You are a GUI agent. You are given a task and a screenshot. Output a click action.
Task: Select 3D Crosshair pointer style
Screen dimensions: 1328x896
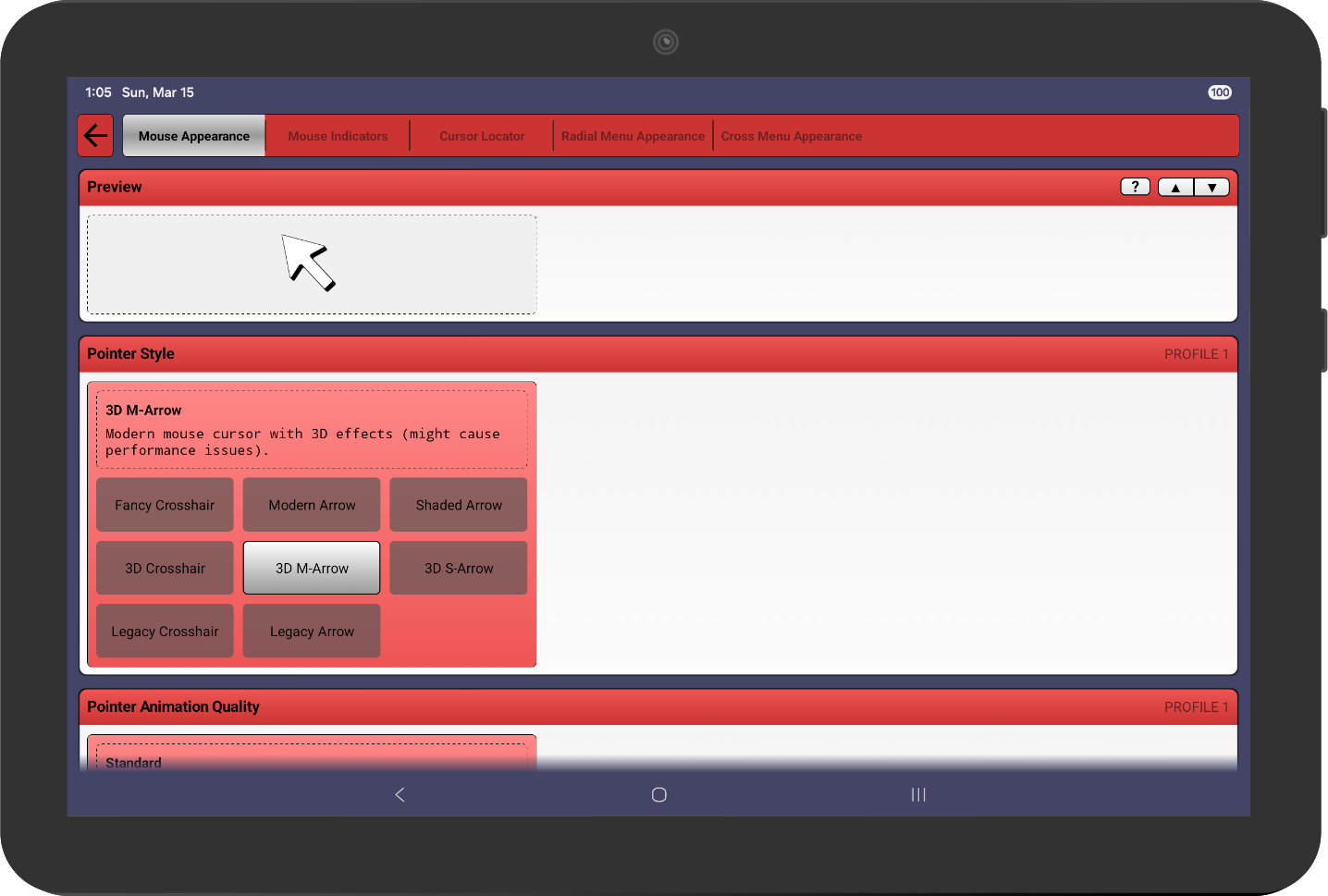(165, 568)
